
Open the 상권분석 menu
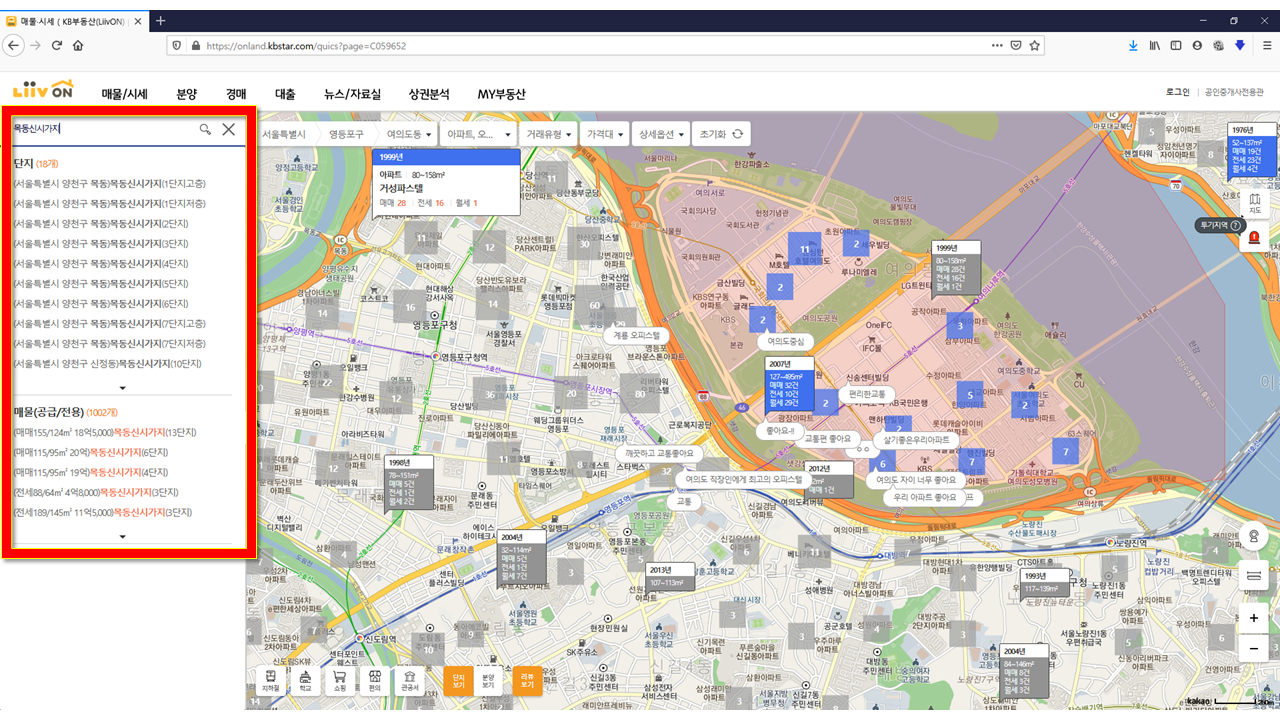click(429, 94)
